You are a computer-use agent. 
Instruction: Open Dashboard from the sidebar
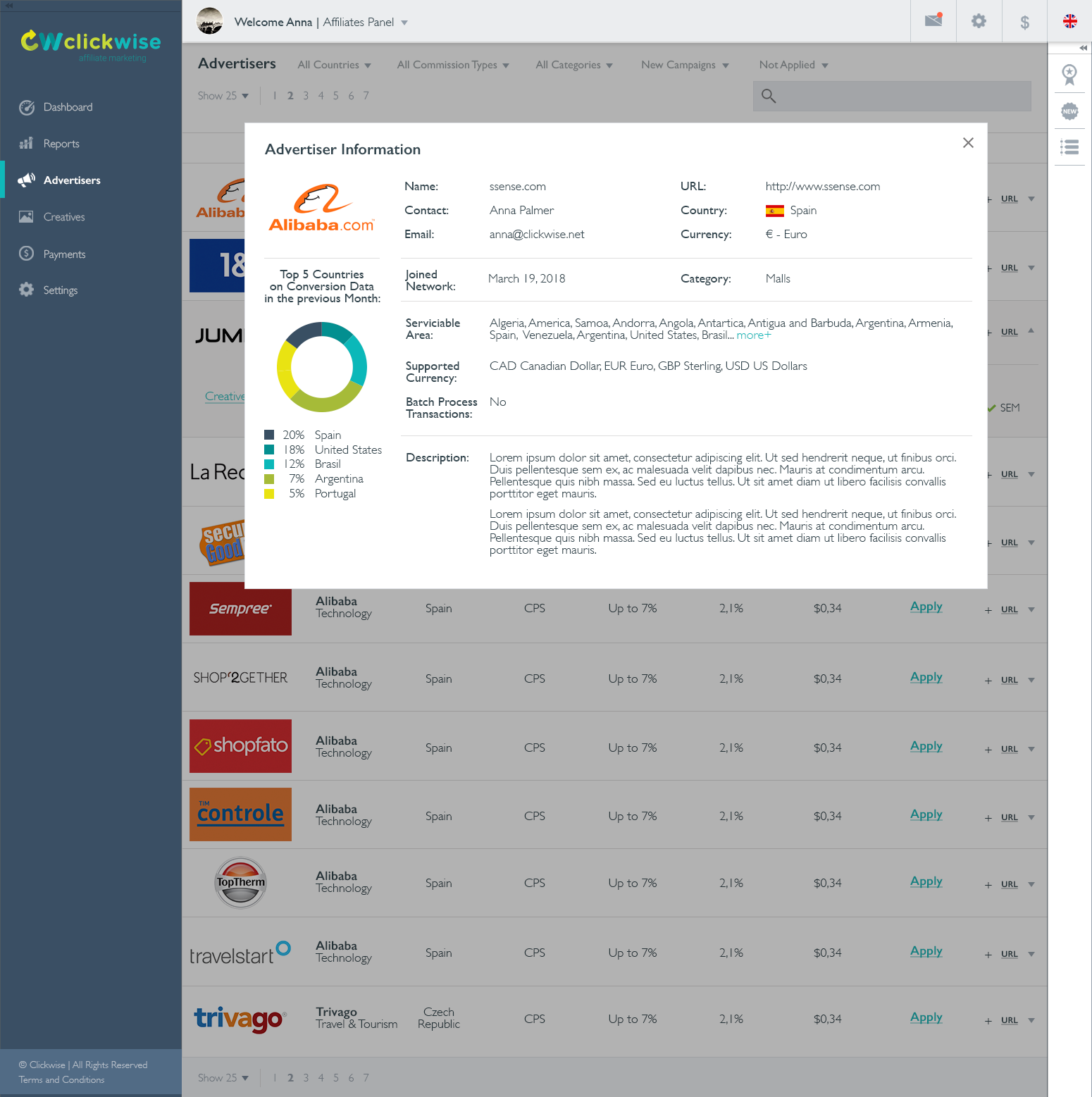click(x=68, y=107)
